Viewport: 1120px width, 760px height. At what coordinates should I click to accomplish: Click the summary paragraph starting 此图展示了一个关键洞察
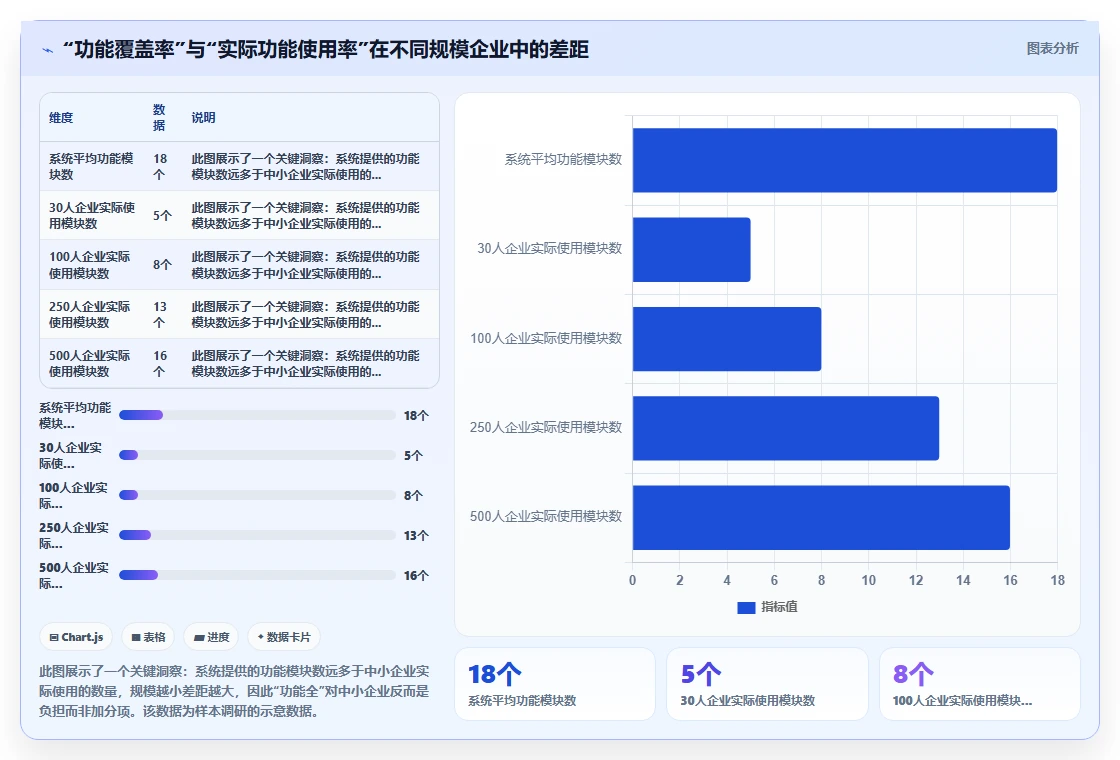234,691
